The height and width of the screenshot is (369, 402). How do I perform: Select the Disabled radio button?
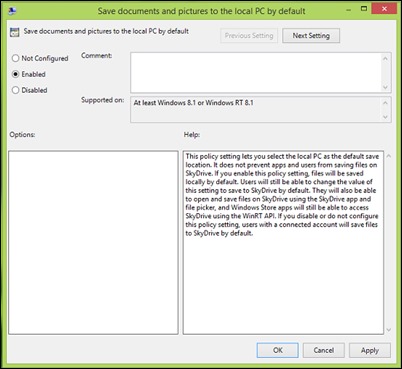pyautogui.click(x=15, y=90)
